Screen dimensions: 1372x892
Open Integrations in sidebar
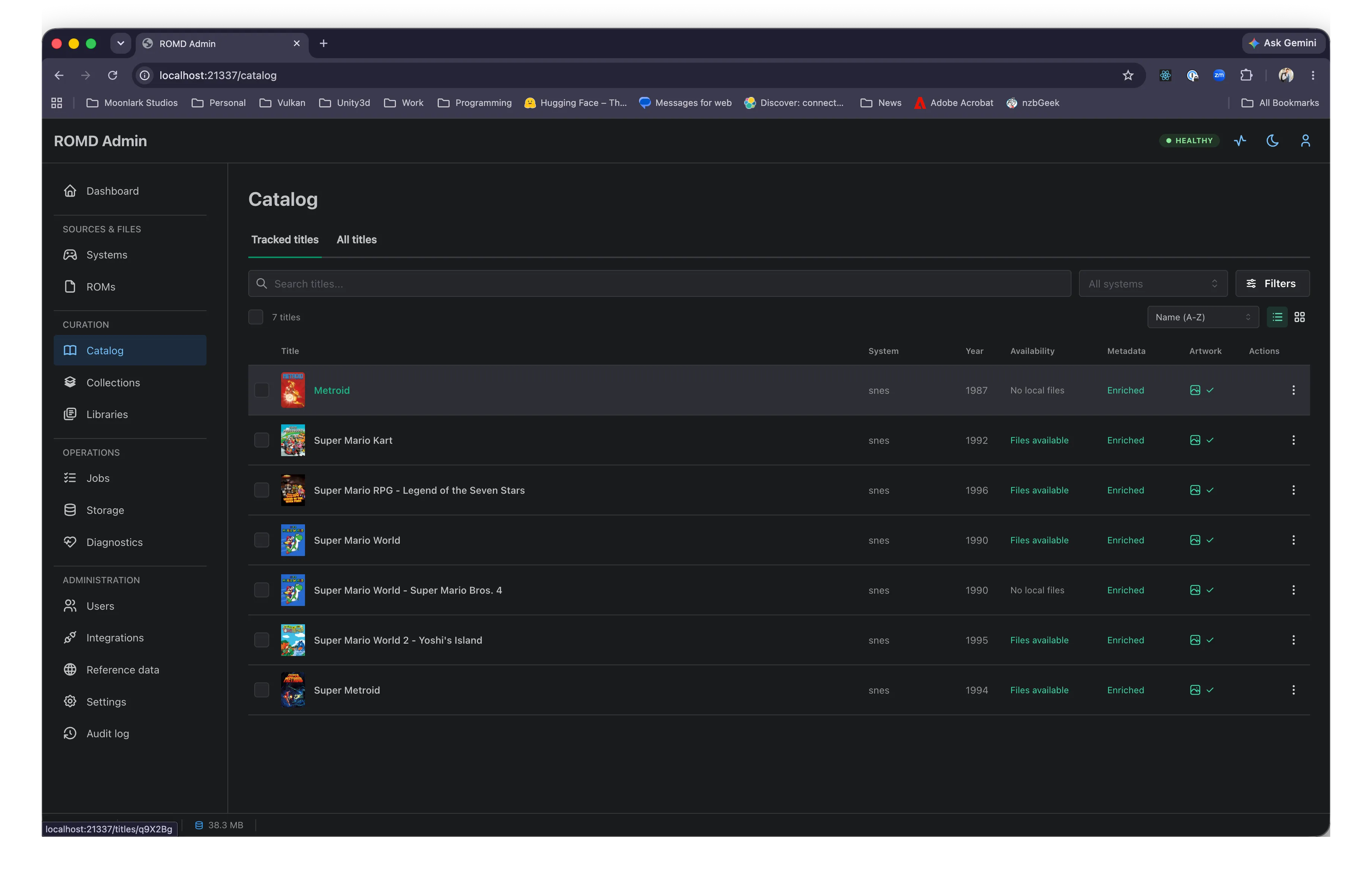pyautogui.click(x=130, y=638)
